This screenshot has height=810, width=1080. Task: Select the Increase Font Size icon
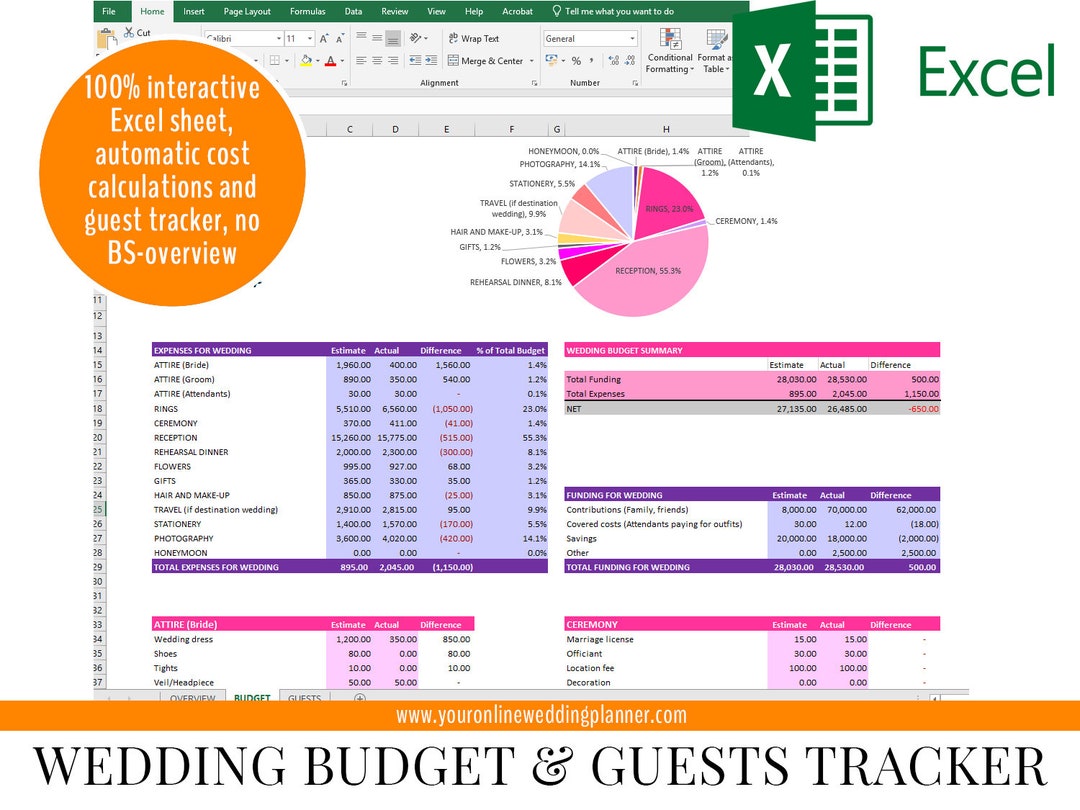click(x=323, y=38)
